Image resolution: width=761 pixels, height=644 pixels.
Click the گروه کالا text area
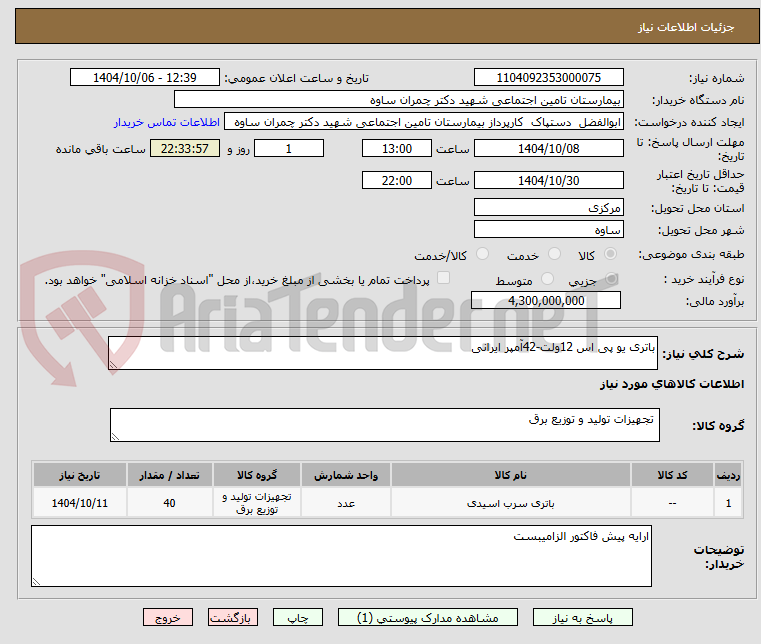coord(384,425)
